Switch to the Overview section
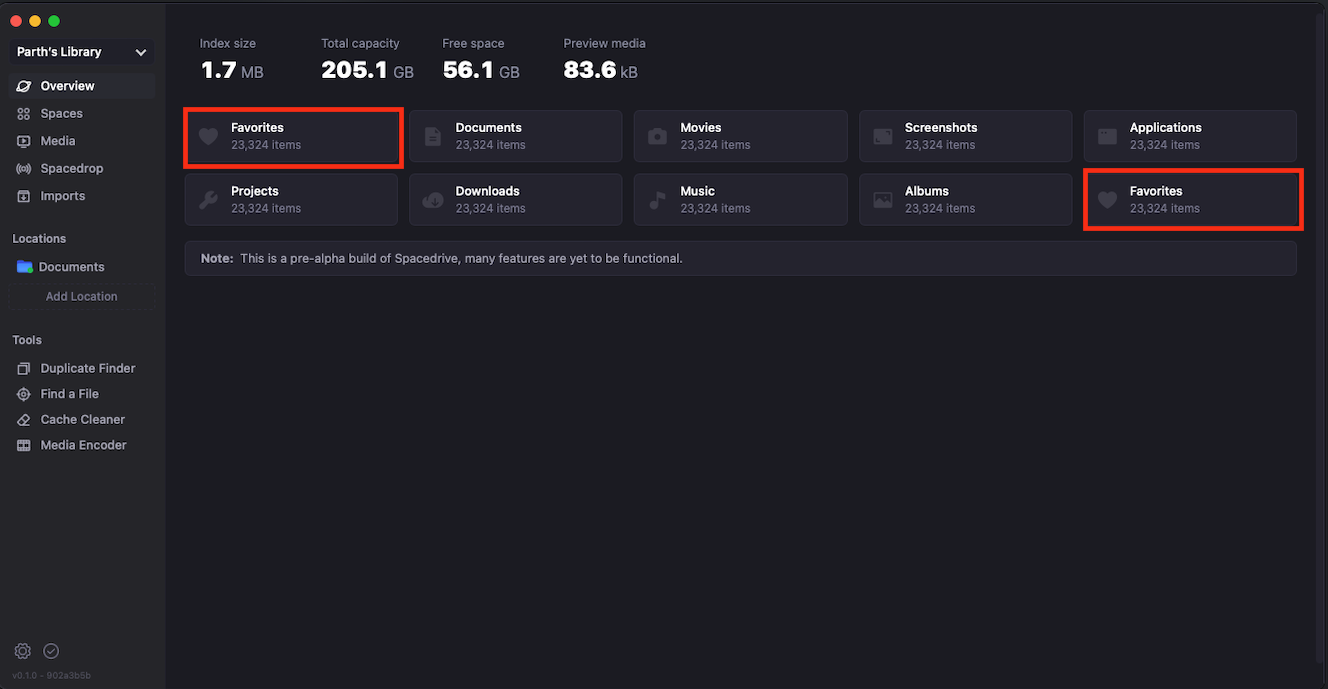 pyautogui.click(x=65, y=85)
